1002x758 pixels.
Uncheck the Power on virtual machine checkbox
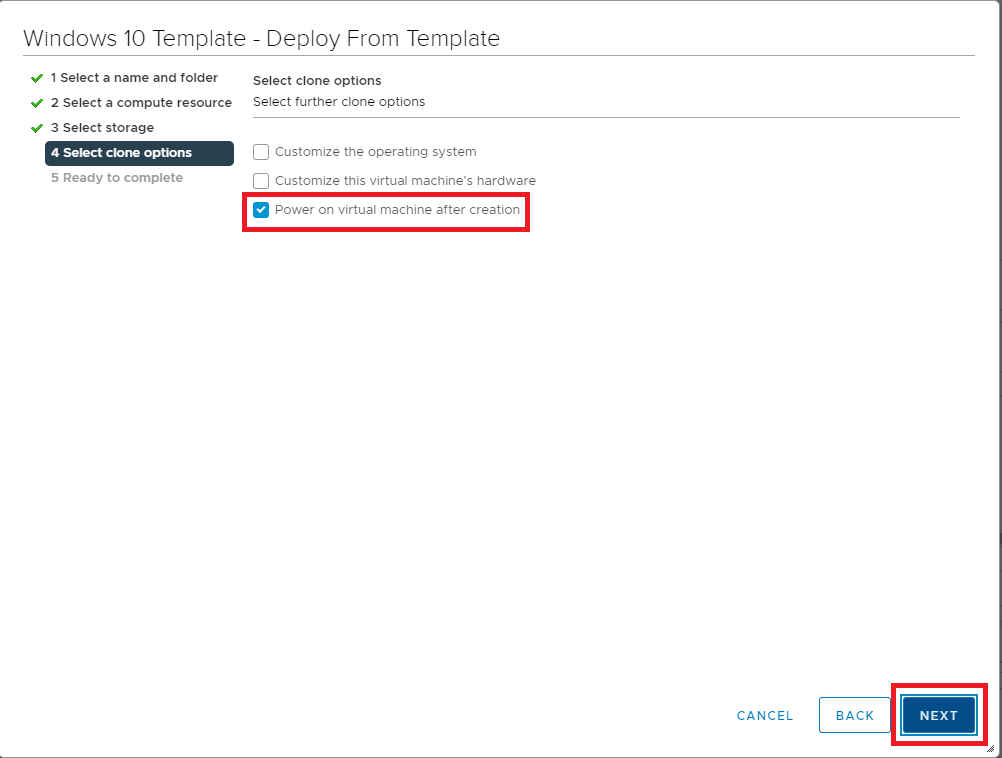click(261, 210)
